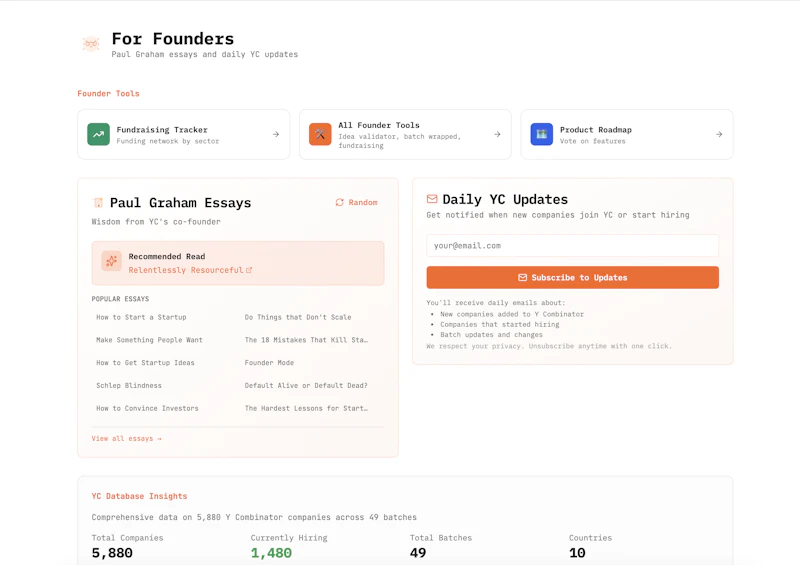This screenshot has width=800, height=565.
Task: Click the Random refresh icon
Action: [x=339, y=202]
